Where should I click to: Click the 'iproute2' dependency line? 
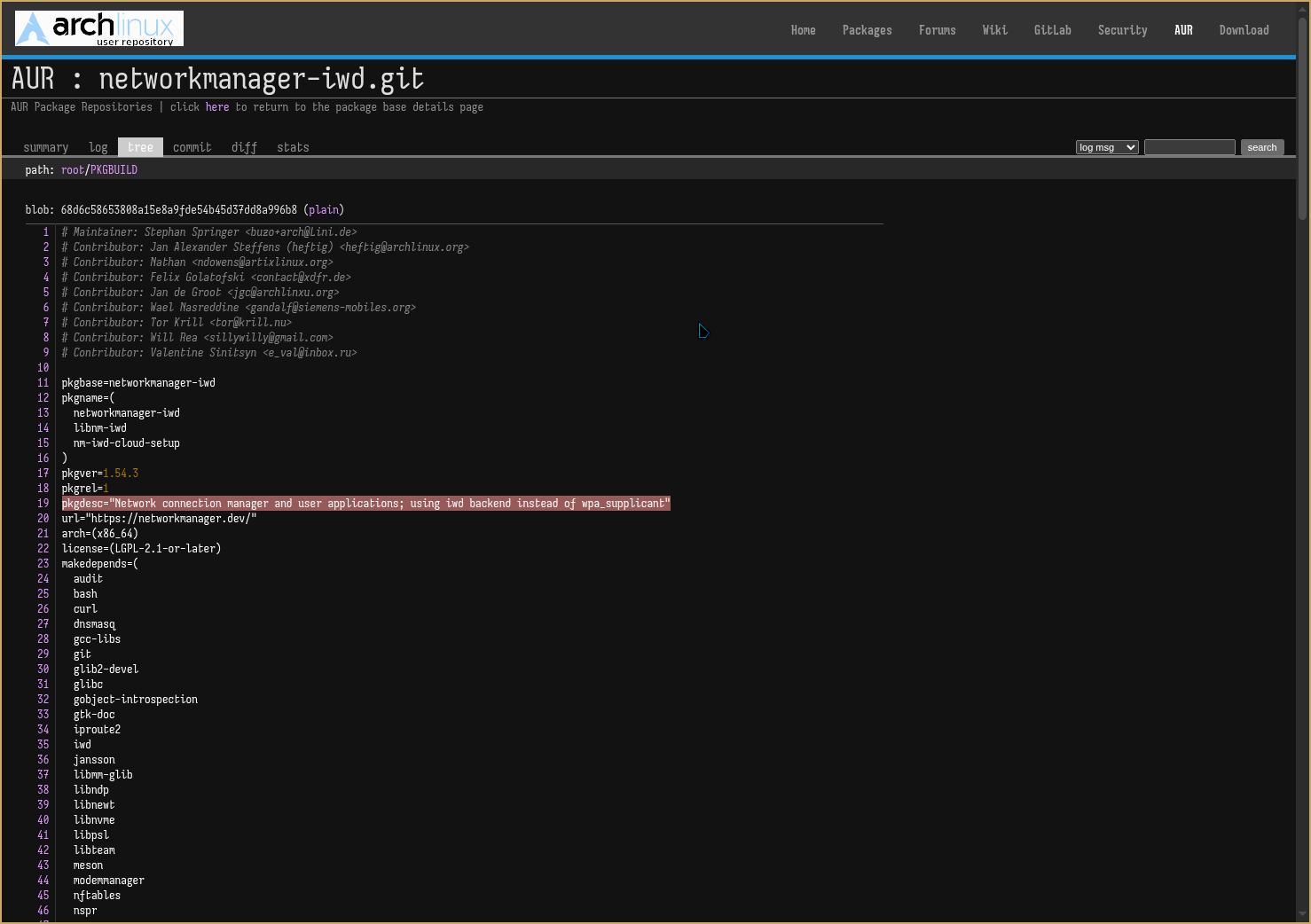pyautogui.click(x=97, y=730)
